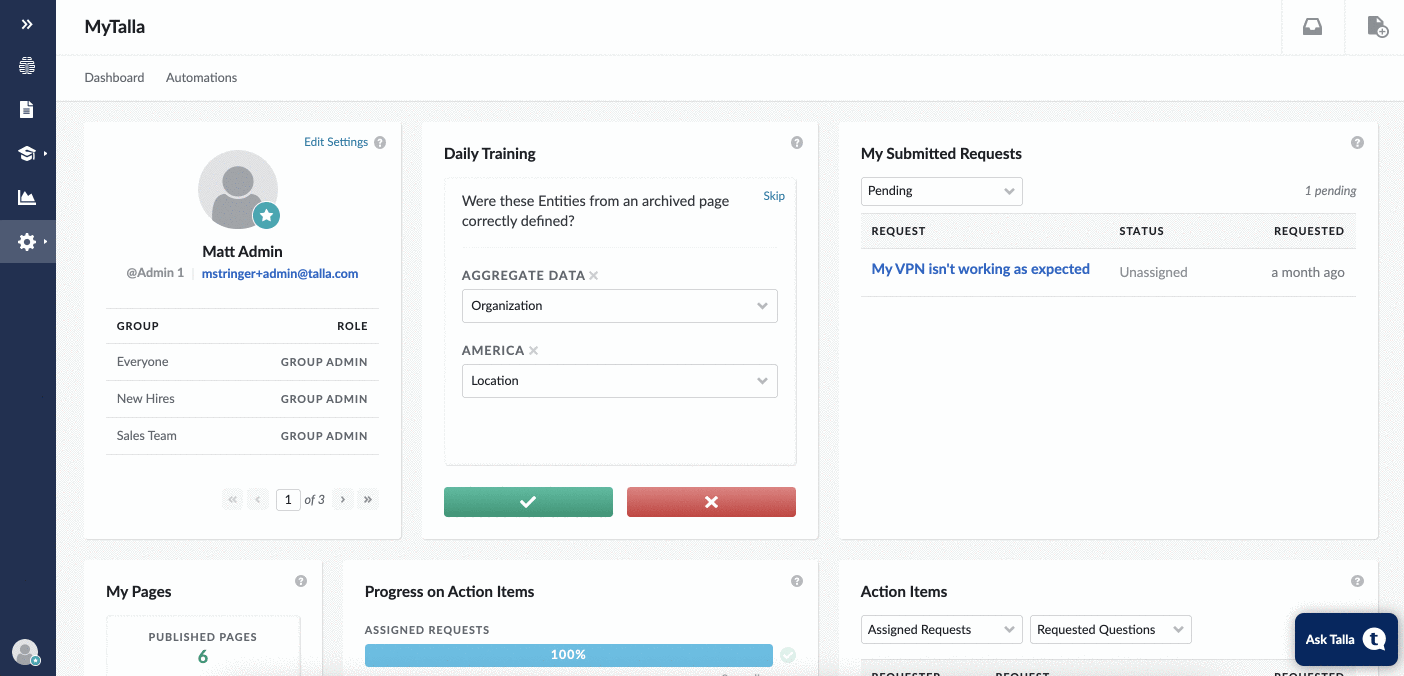The height and width of the screenshot is (676, 1404).
Task: Click the mstringer+admin@talla.com email link
Action: pos(280,273)
